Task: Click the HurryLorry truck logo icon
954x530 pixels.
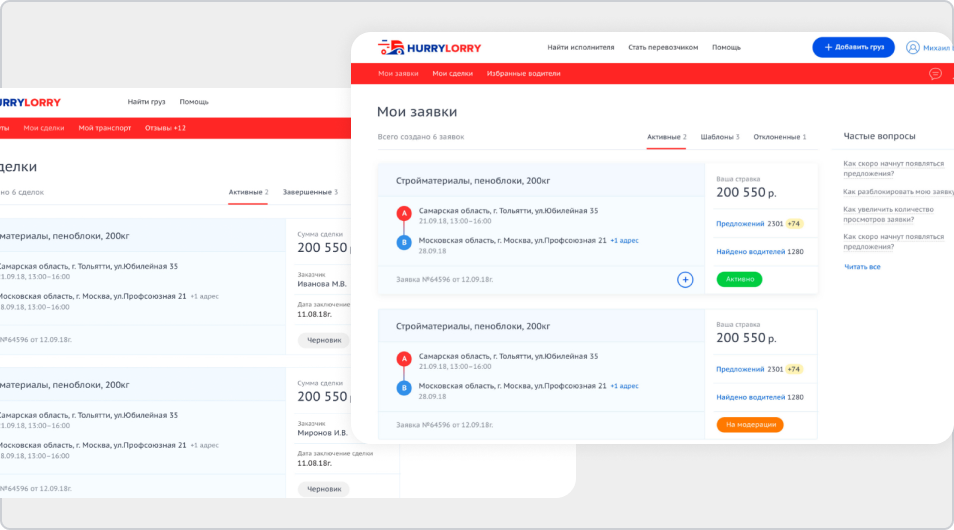Action: click(x=390, y=47)
